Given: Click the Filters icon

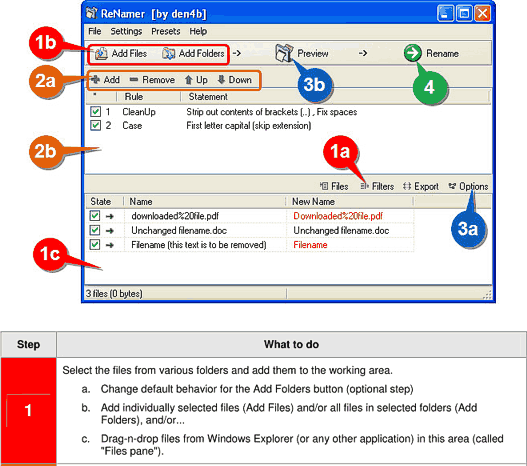Looking at the screenshot, I should pyautogui.click(x=364, y=186).
